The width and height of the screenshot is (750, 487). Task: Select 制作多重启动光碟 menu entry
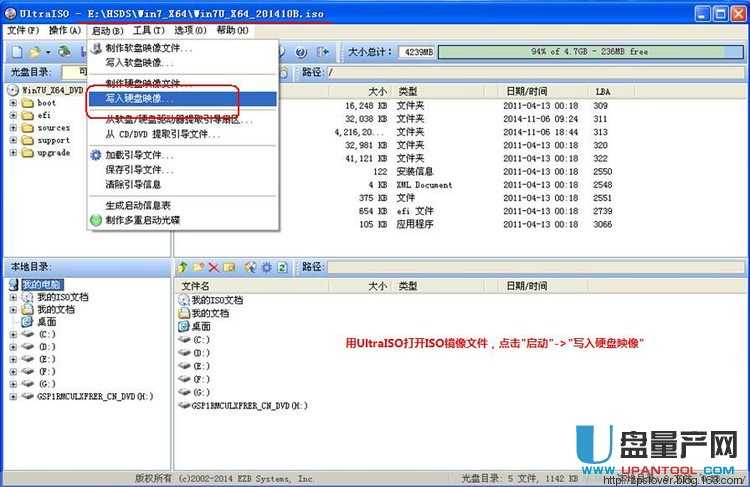(x=142, y=219)
